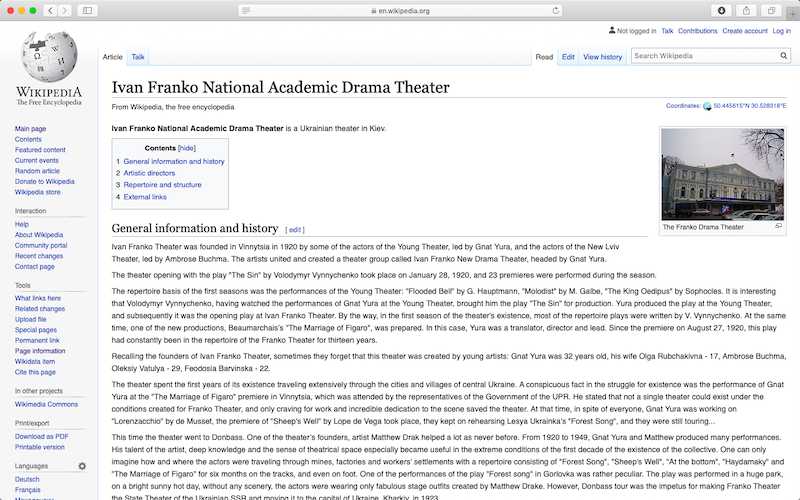The height and width of the screenshot is (500, 800).
Task: Open a new tab with plus button
Action: tap(793, 14)
